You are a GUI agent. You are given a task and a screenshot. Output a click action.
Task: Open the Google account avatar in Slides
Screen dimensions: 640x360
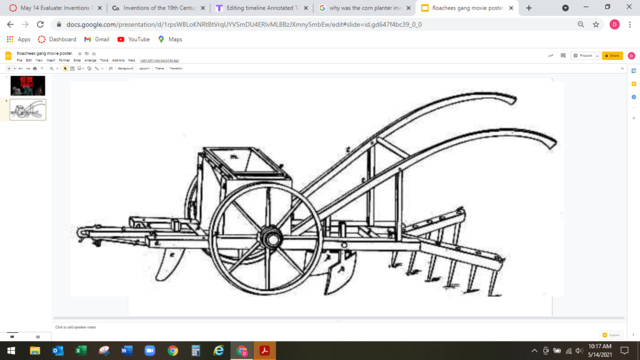coord(631,56)
